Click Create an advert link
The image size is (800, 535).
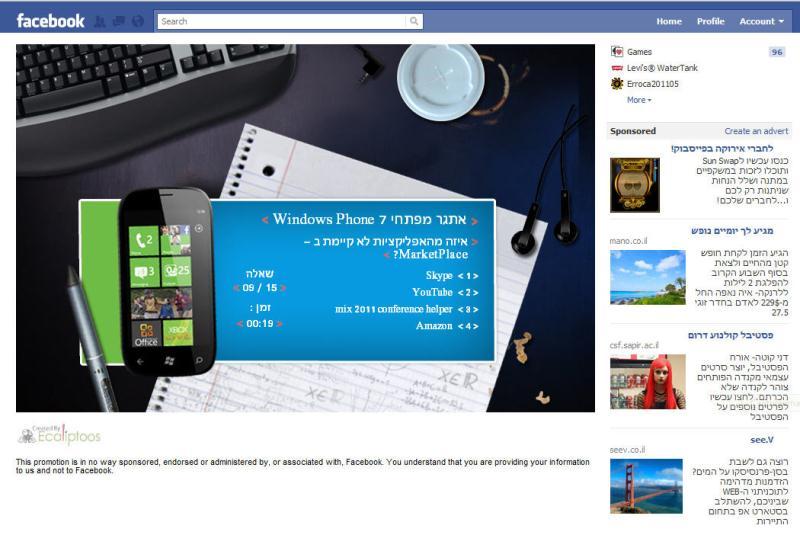tap(756, 131)
